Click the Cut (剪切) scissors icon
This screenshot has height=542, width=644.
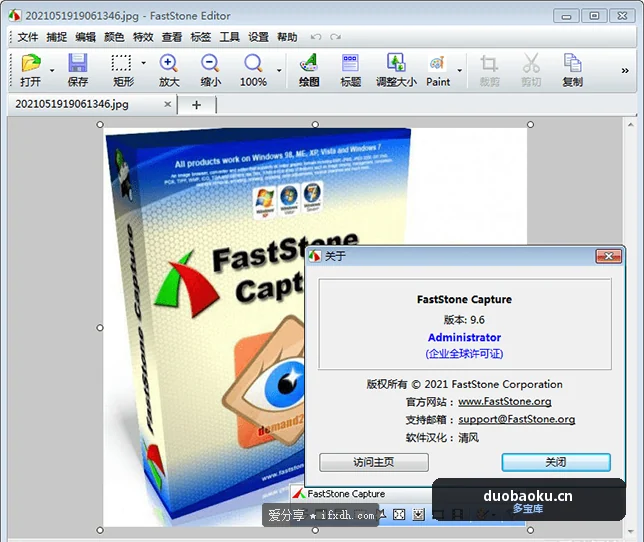click(531, 63)
